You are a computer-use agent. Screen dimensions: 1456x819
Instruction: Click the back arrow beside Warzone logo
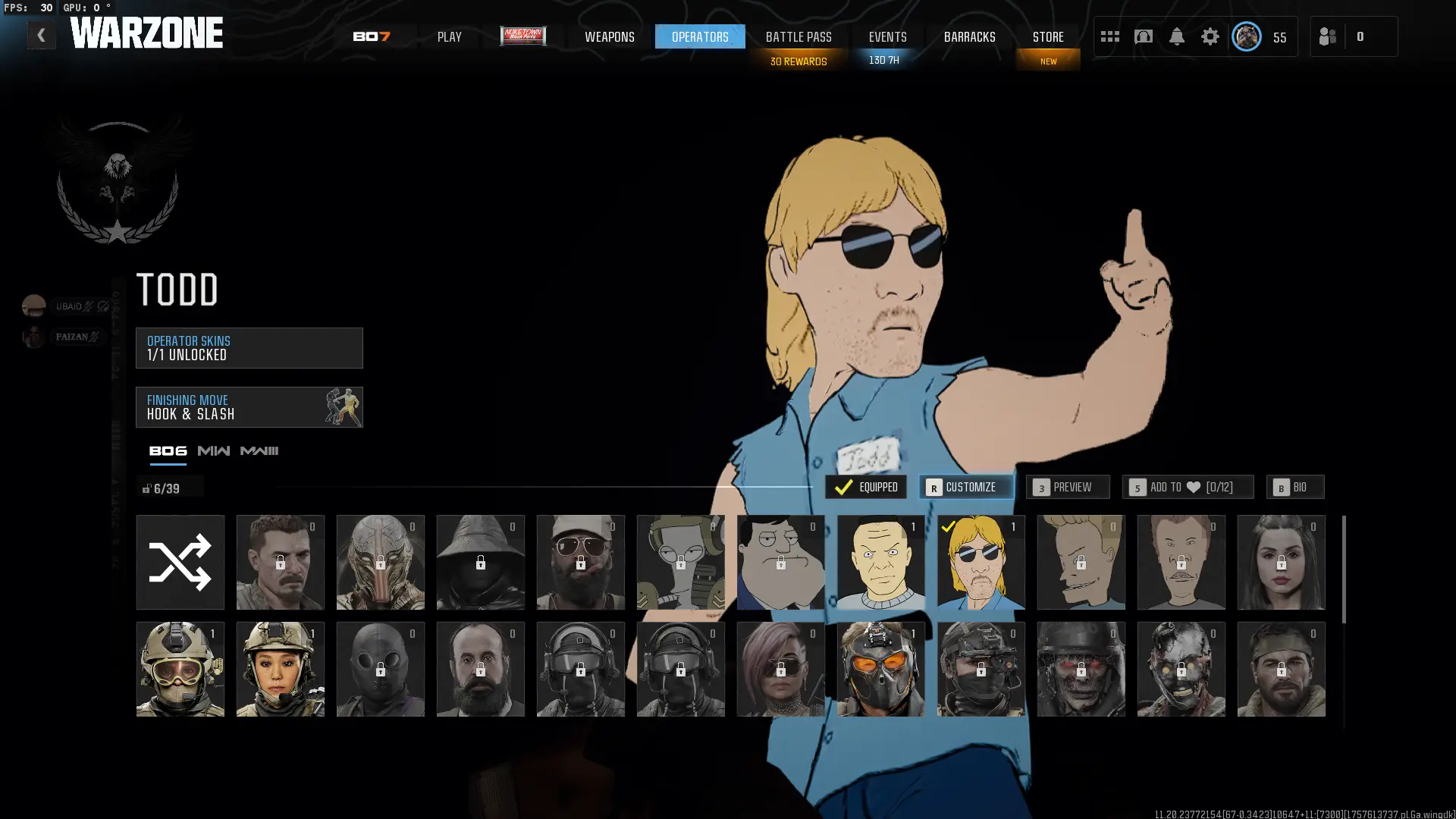(41, 35)
